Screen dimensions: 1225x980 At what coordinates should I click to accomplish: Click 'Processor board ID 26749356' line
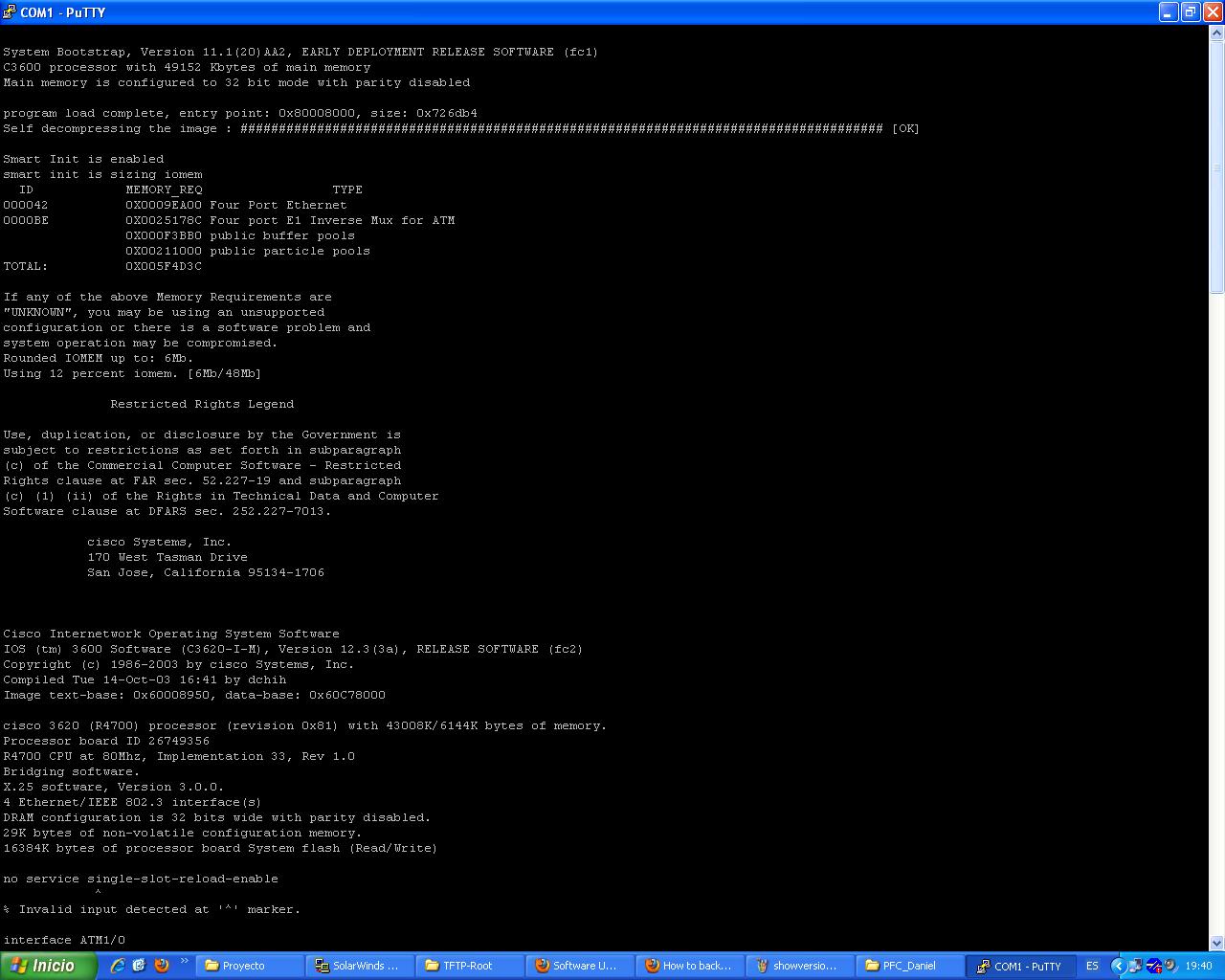click(106, 741)
